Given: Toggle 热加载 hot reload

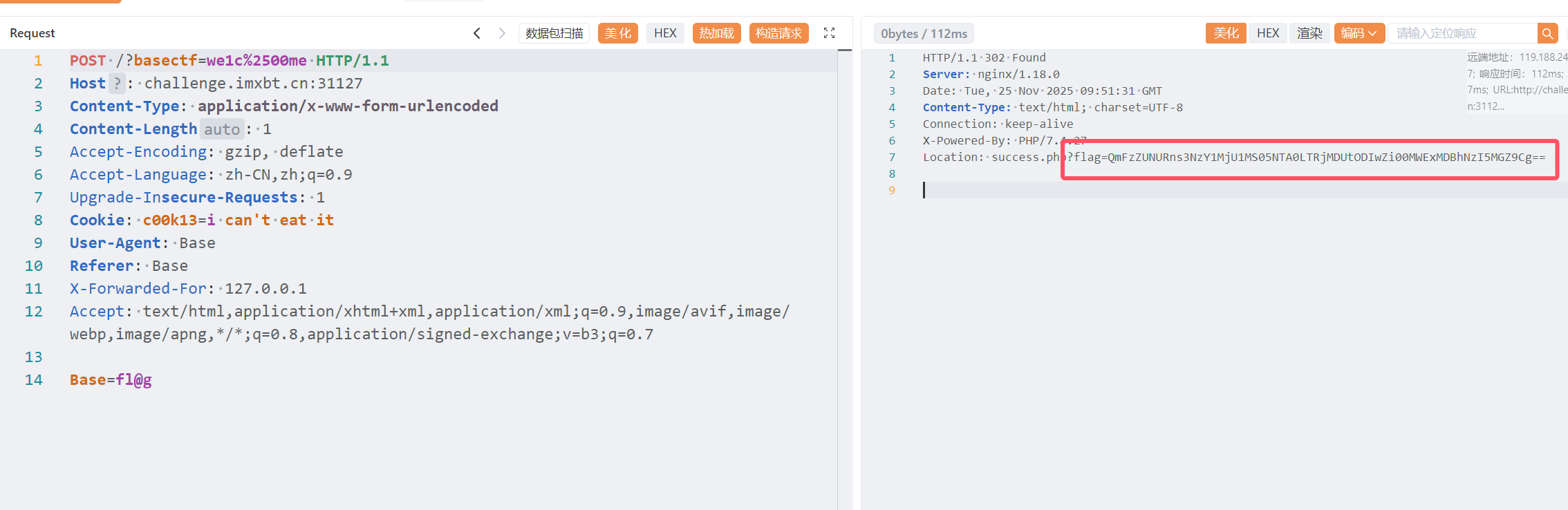Looking at the screenshot, I should 716,33.
